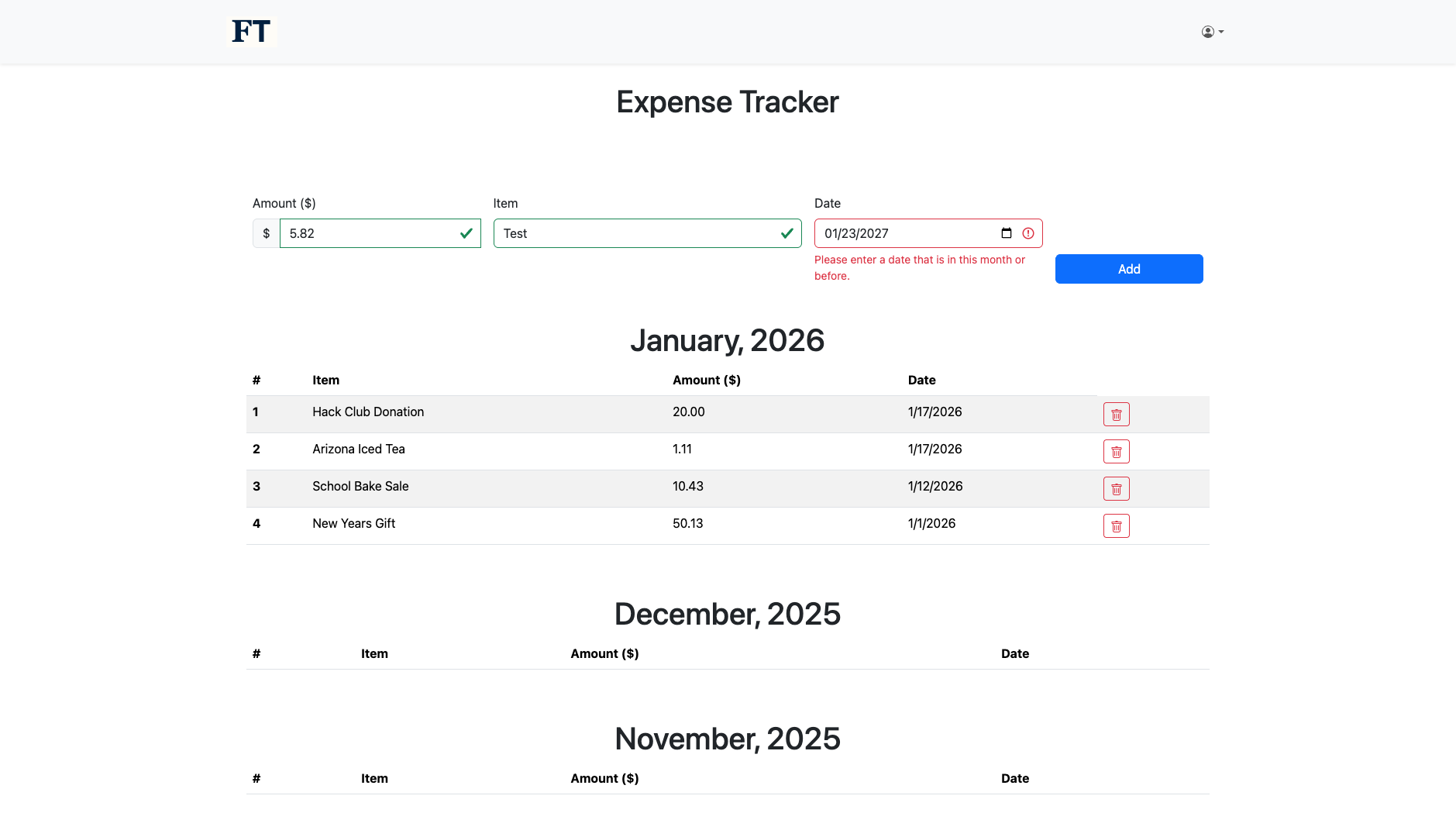1456x837 pixels.
Task: Open the user account dropdown menu
Action: 1212,32
